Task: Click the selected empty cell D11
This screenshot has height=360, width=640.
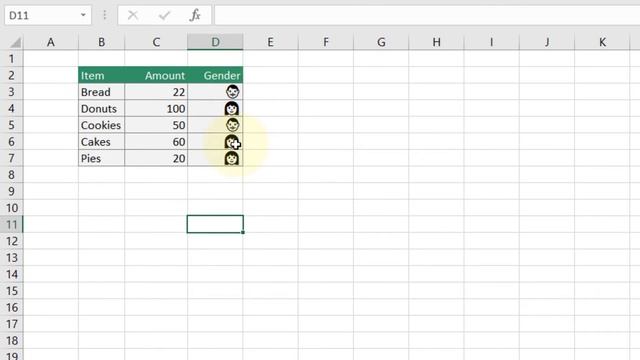Action: 215,224
